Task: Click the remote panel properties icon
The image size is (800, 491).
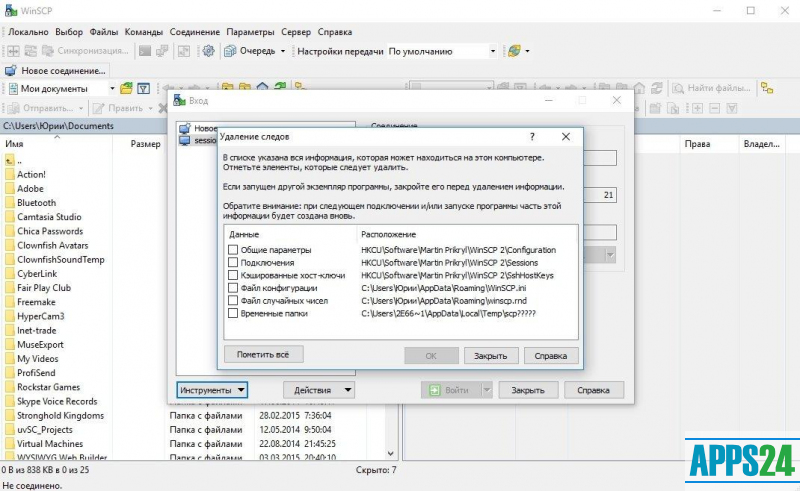Action: (x=673, y=108)
